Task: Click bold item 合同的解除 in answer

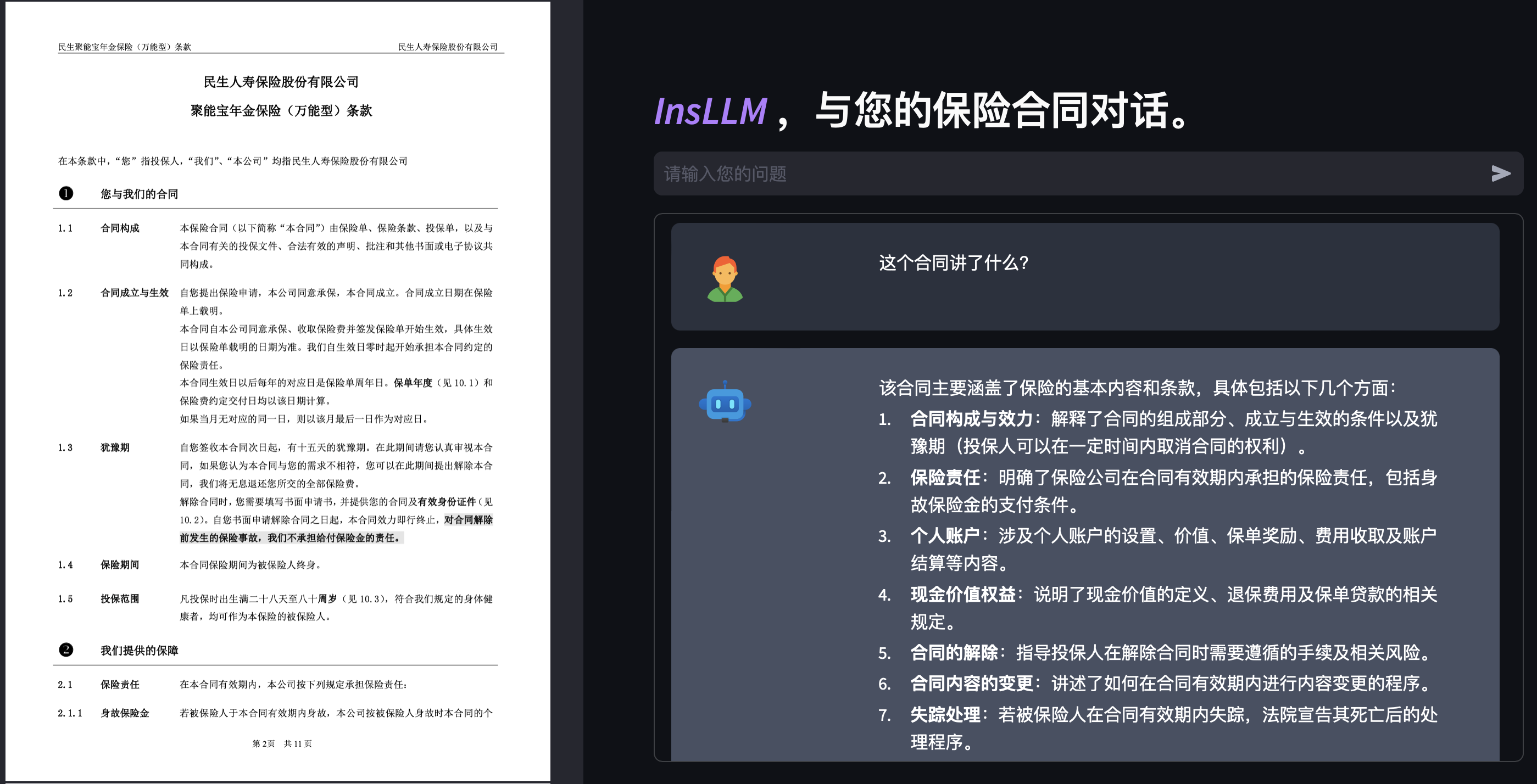Action: click(x=954, y=653)
